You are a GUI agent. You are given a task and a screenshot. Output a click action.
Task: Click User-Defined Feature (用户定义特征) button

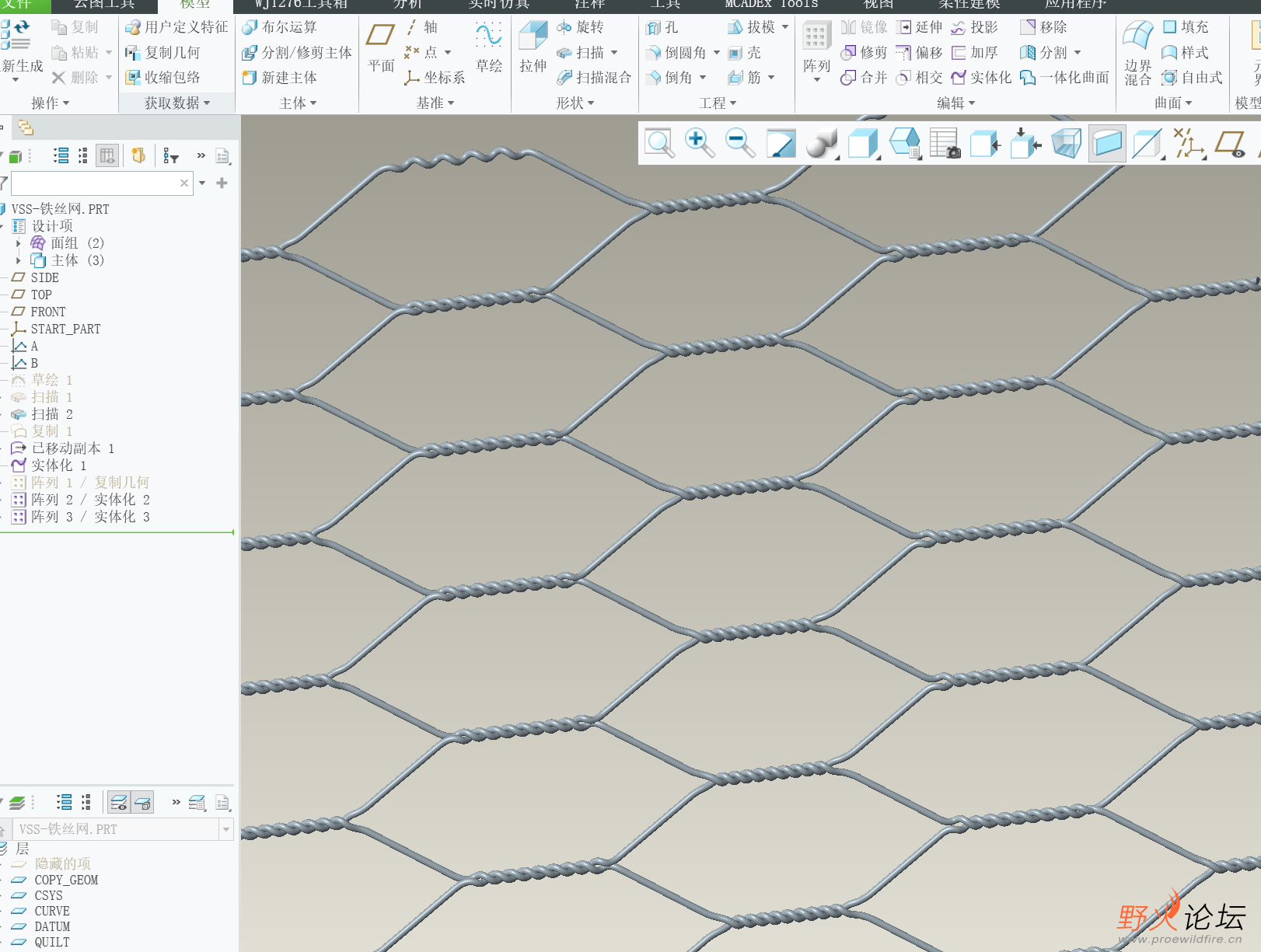pyautogui.click(x=176, y=27)
